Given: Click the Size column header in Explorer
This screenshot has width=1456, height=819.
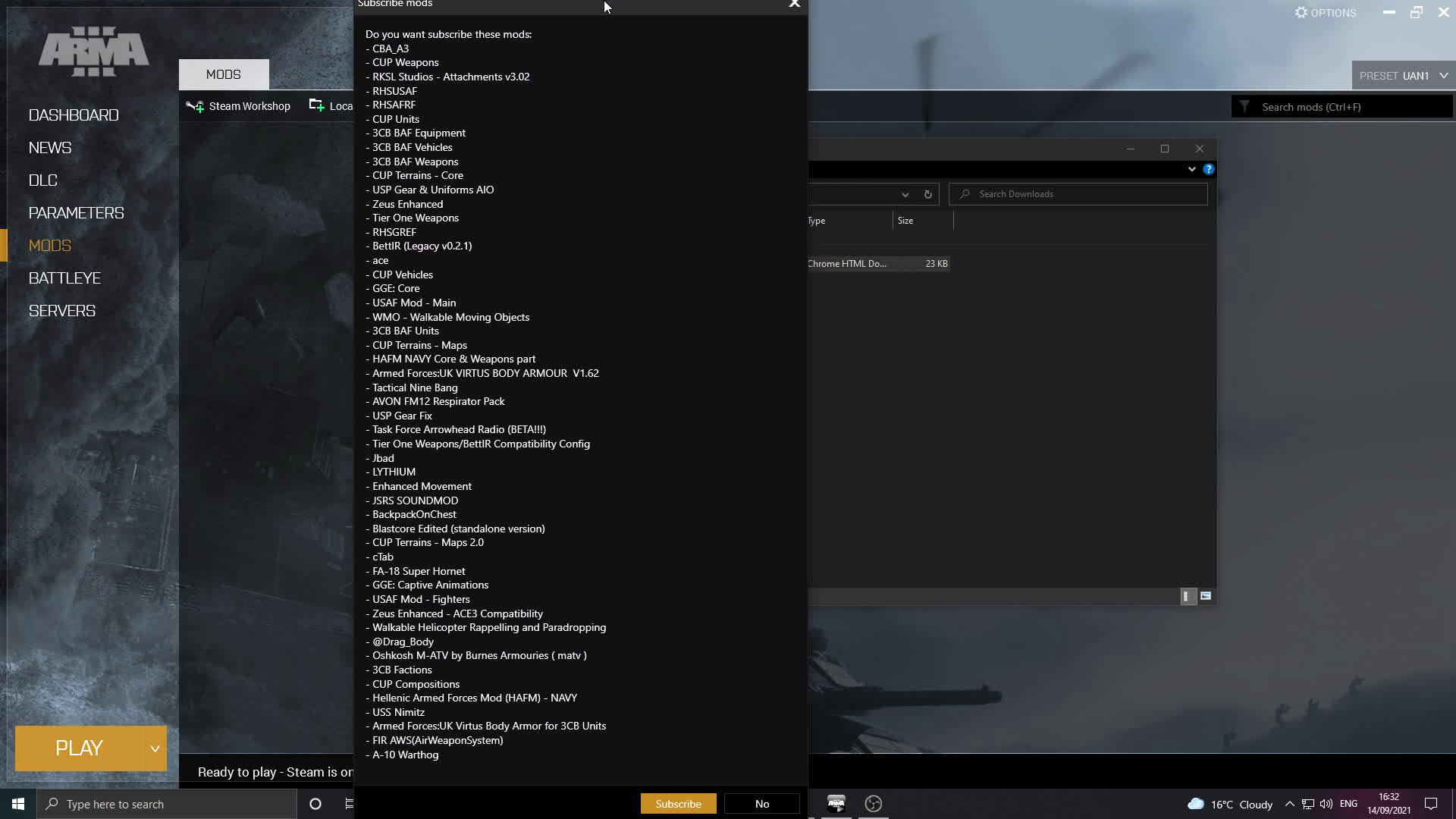Looking at the screenshot, I should (x=923, y=221).
